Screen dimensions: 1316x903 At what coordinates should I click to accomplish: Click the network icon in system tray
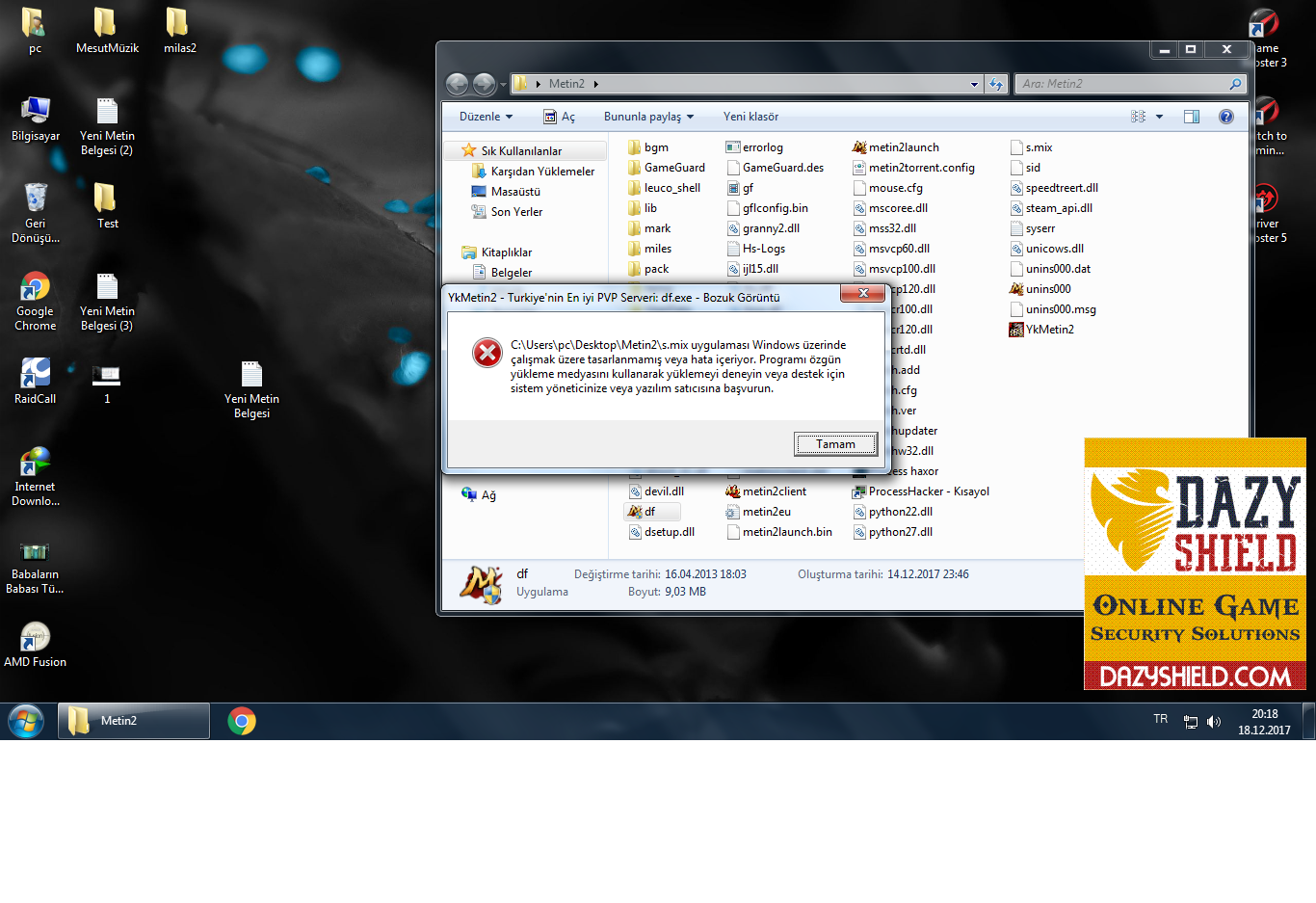click(x=1191, y=722)
